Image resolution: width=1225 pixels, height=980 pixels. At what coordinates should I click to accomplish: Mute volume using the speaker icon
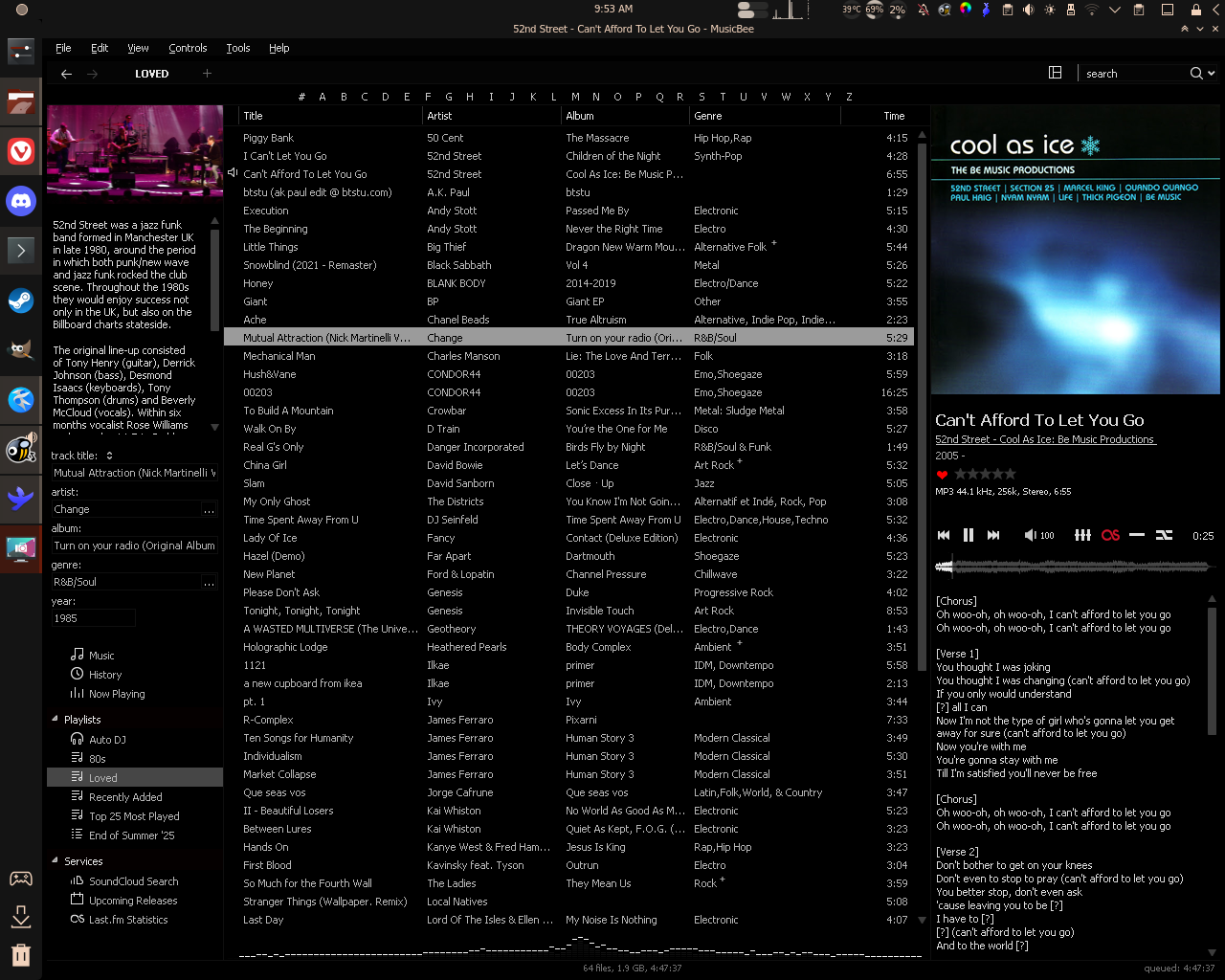1030,536
